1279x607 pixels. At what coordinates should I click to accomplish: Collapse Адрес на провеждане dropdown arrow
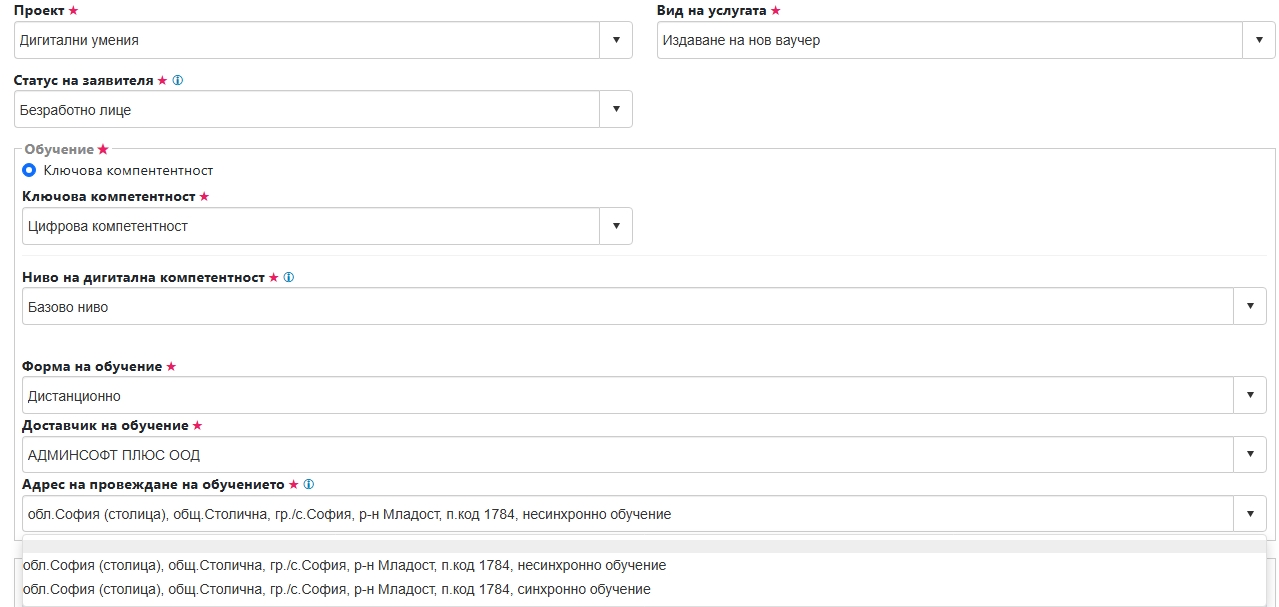[x=1250, y=514]
